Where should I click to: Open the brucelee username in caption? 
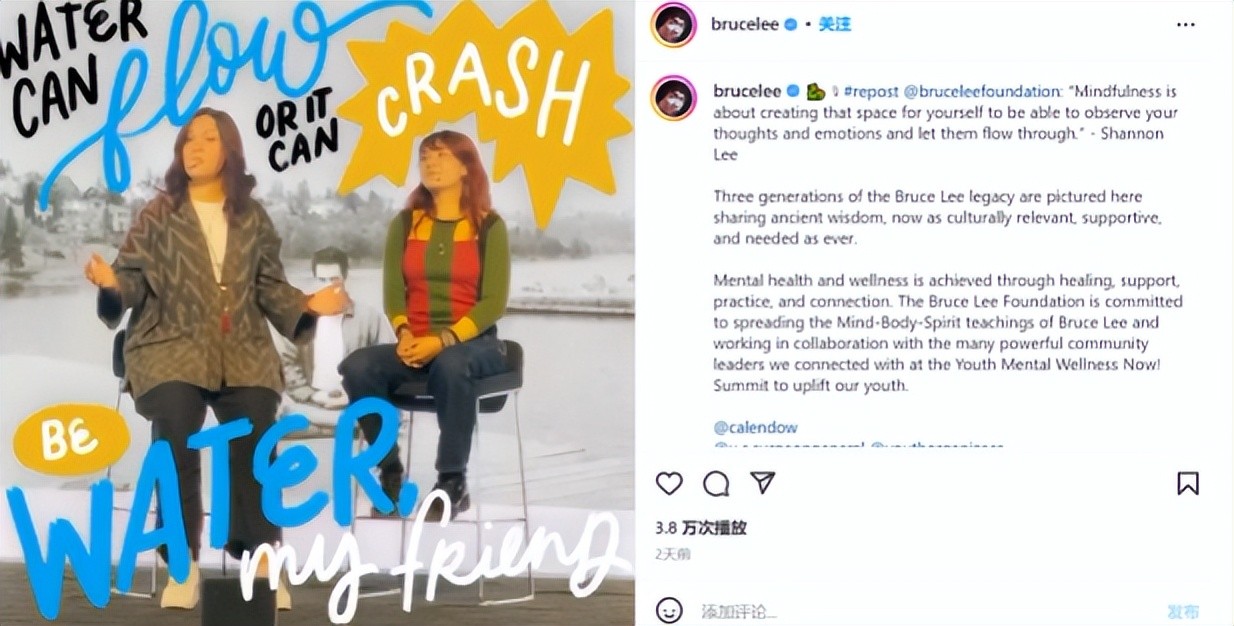pos(747,91)
